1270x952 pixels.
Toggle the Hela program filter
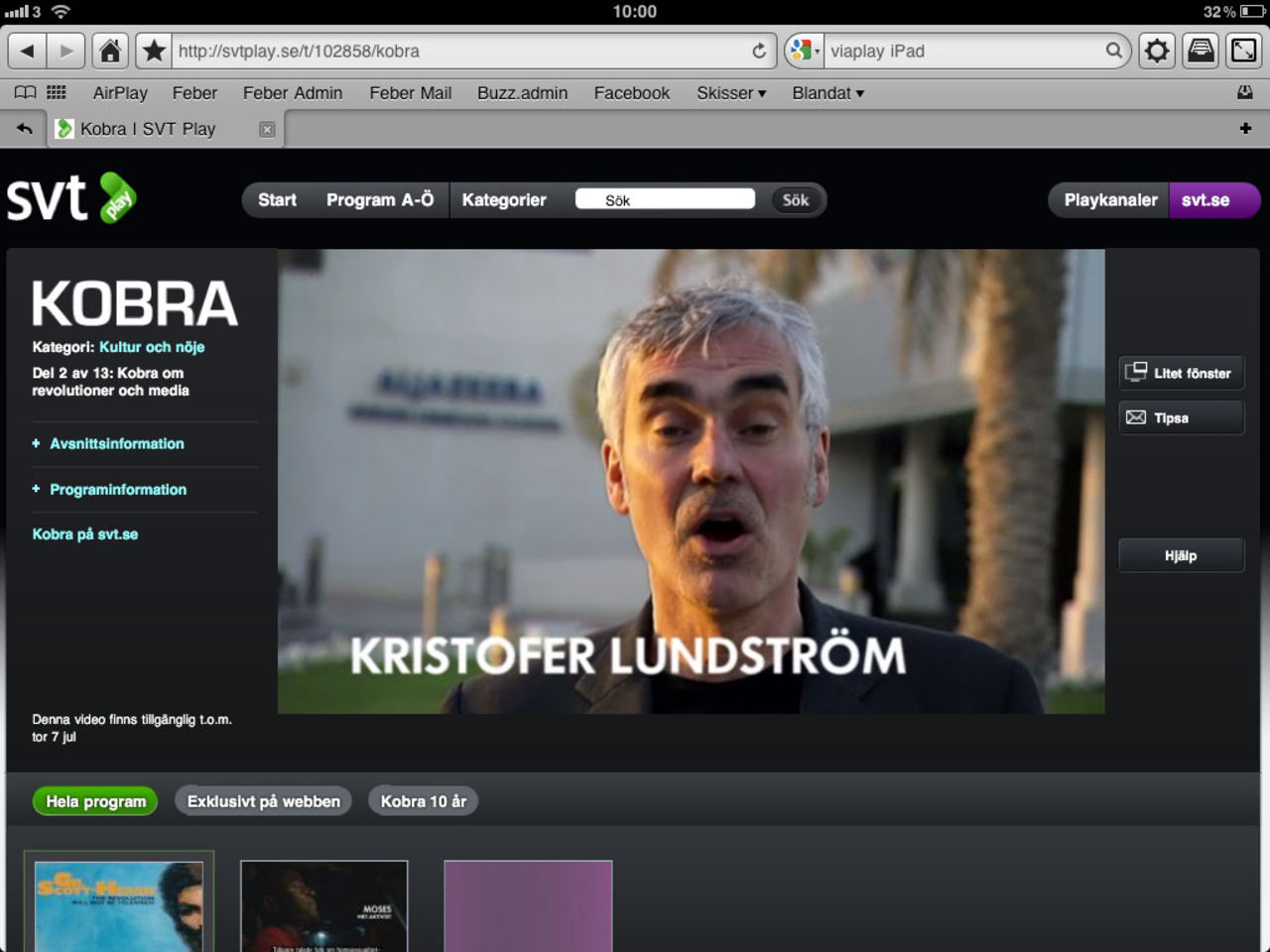click(x=94, y=800)
